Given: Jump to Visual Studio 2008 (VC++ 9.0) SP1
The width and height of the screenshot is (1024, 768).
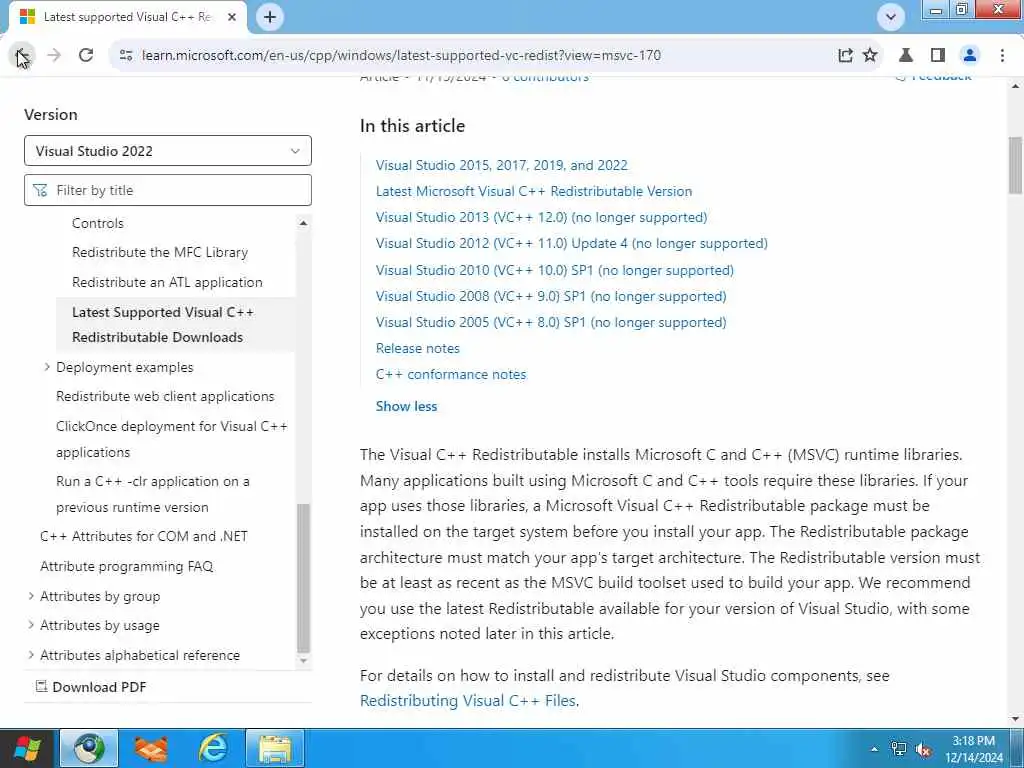Looking at the screenshot, I should coord(551,296).
